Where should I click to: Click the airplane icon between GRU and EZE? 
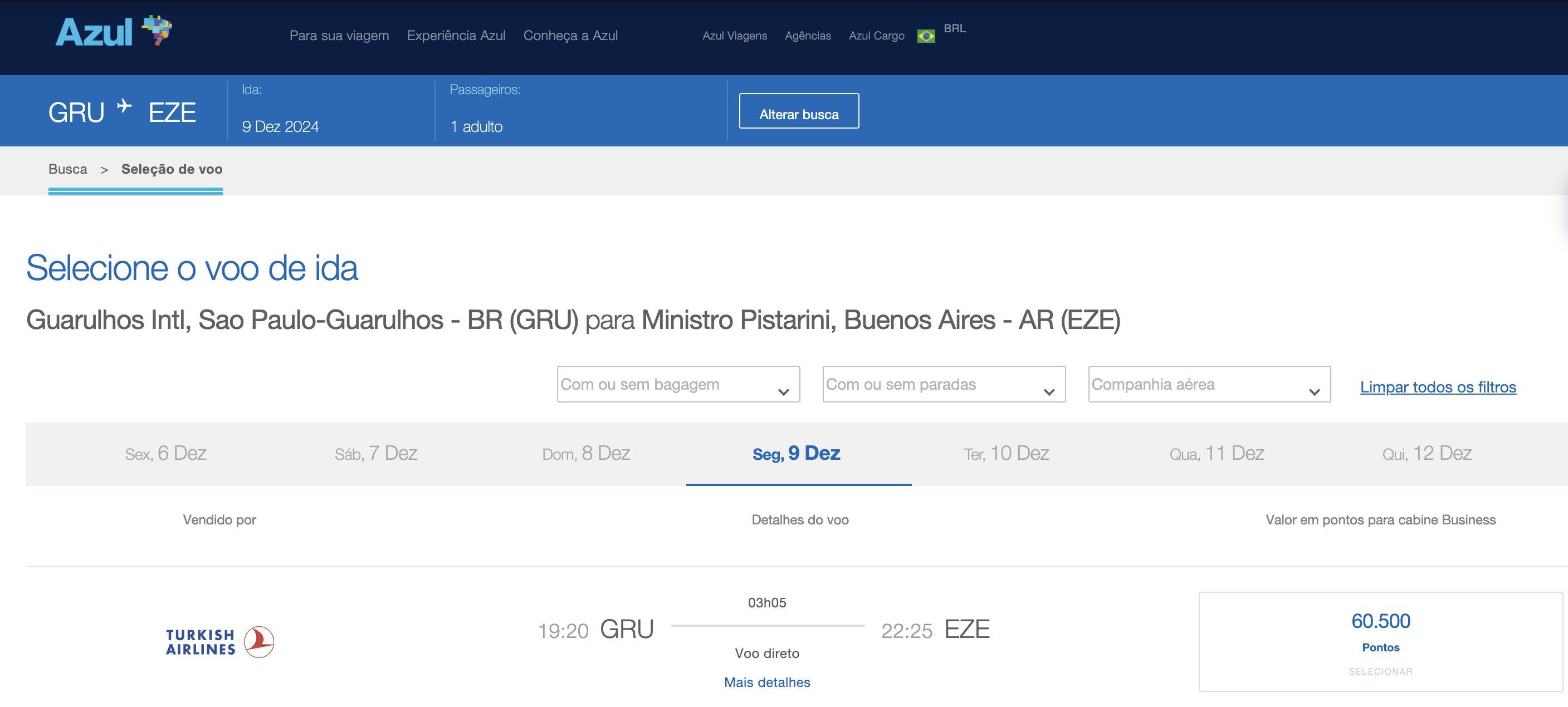coord(124,106)
